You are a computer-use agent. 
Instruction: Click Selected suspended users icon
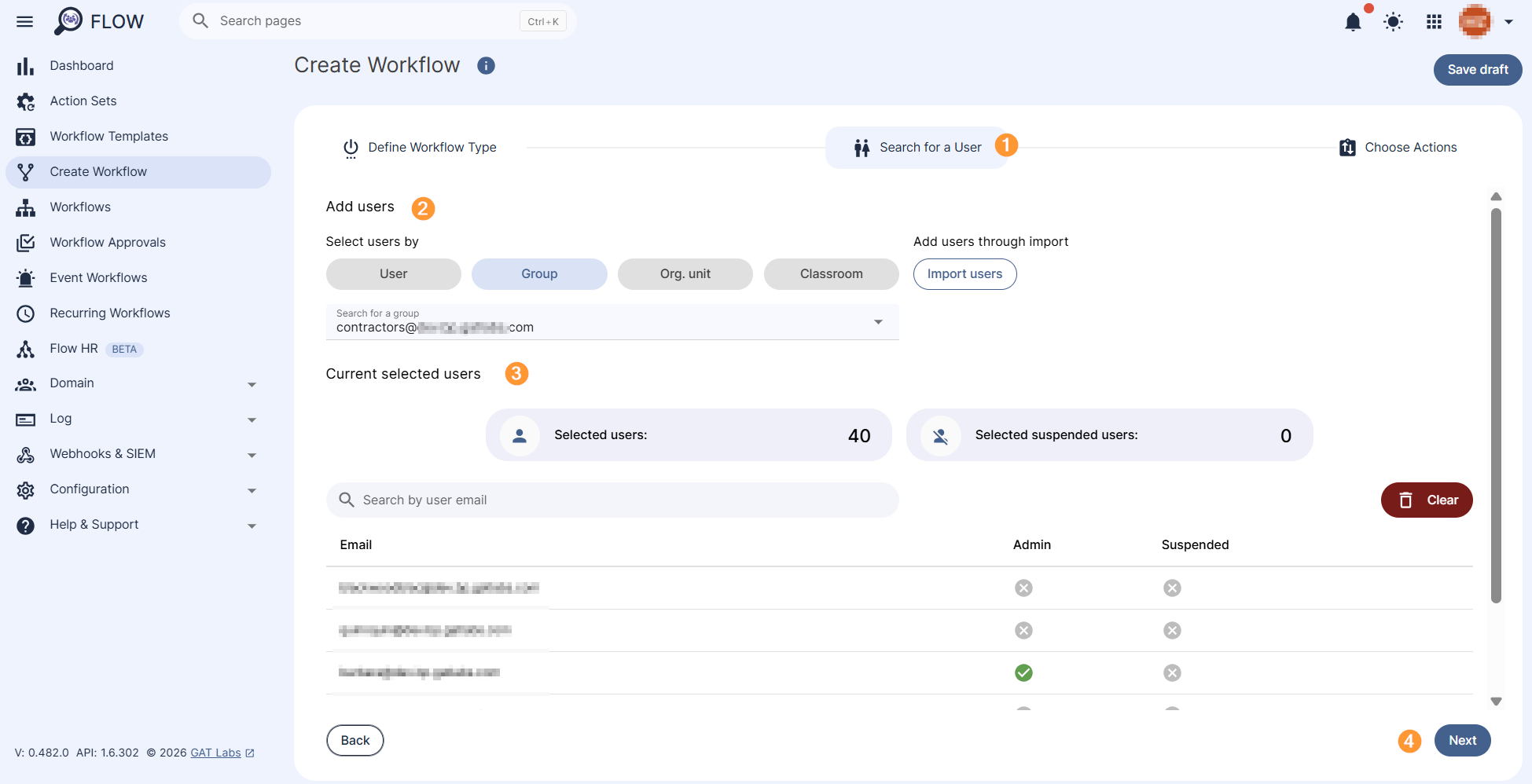tap(940, 435)
